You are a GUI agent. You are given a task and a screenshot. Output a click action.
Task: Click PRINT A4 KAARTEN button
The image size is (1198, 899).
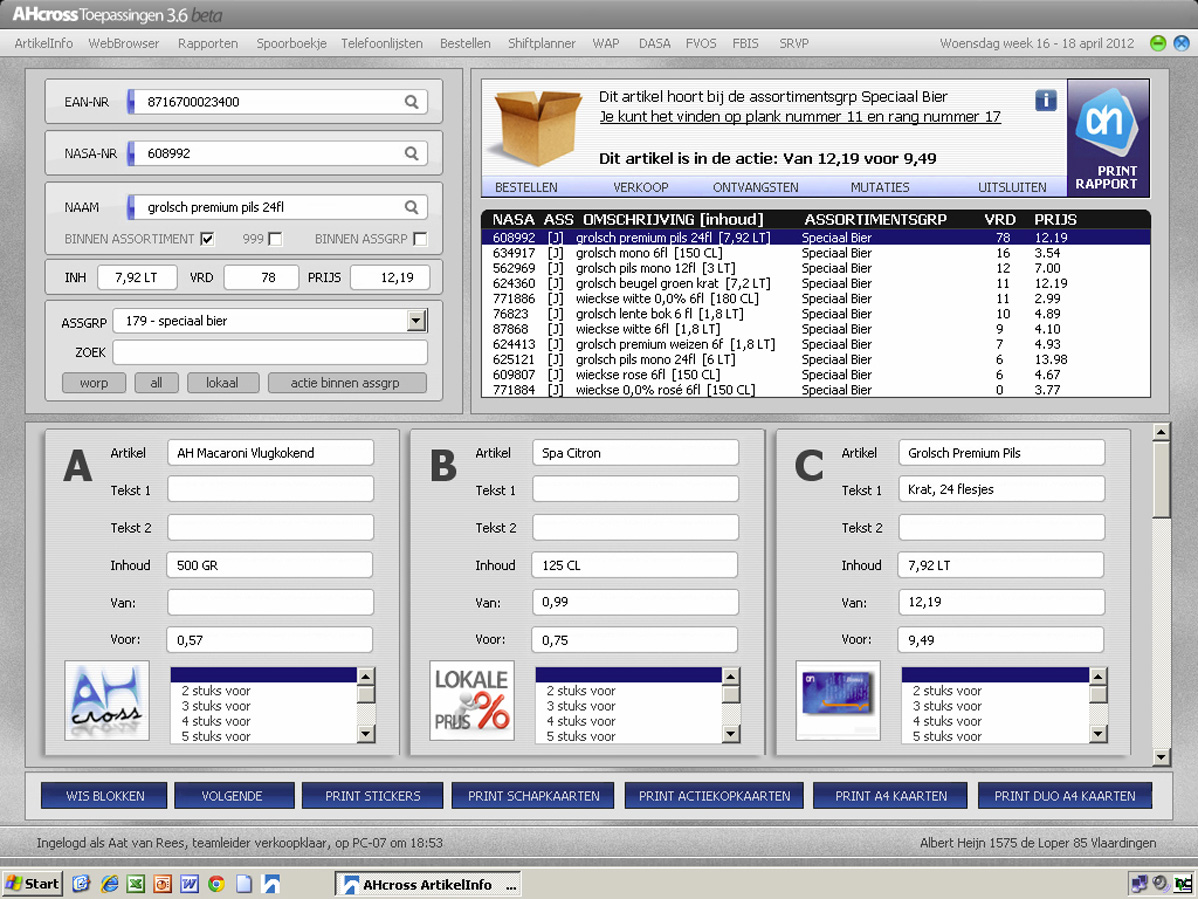[891, 796]
